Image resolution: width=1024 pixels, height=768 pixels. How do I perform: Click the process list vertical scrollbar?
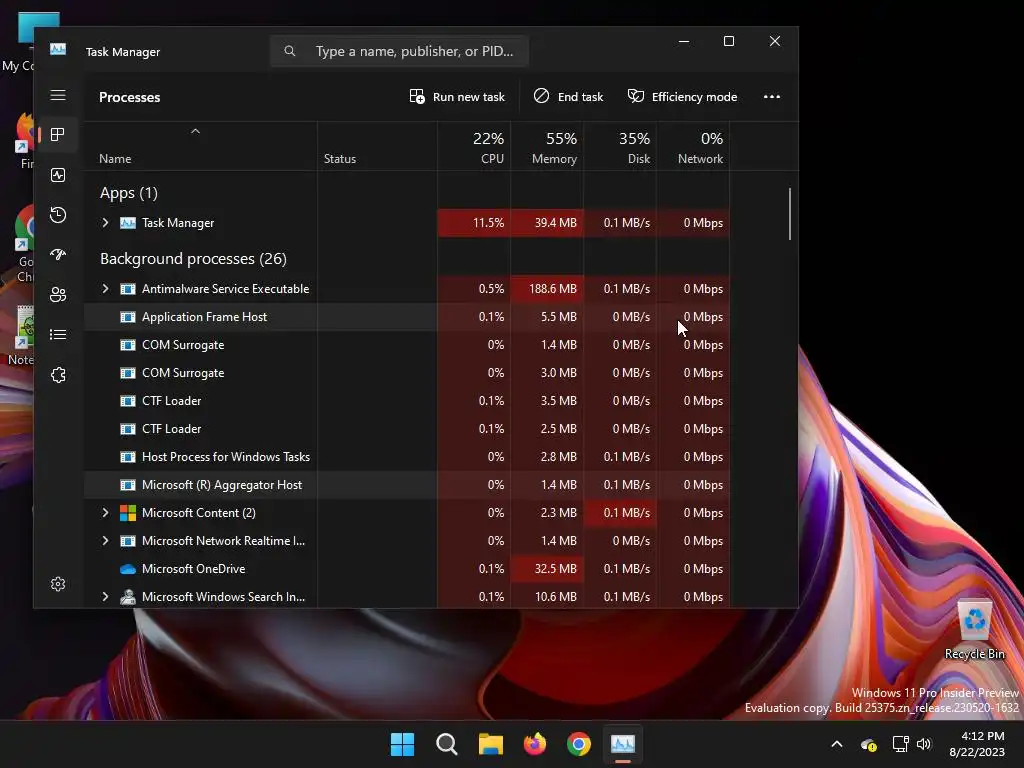pos(790,214)
